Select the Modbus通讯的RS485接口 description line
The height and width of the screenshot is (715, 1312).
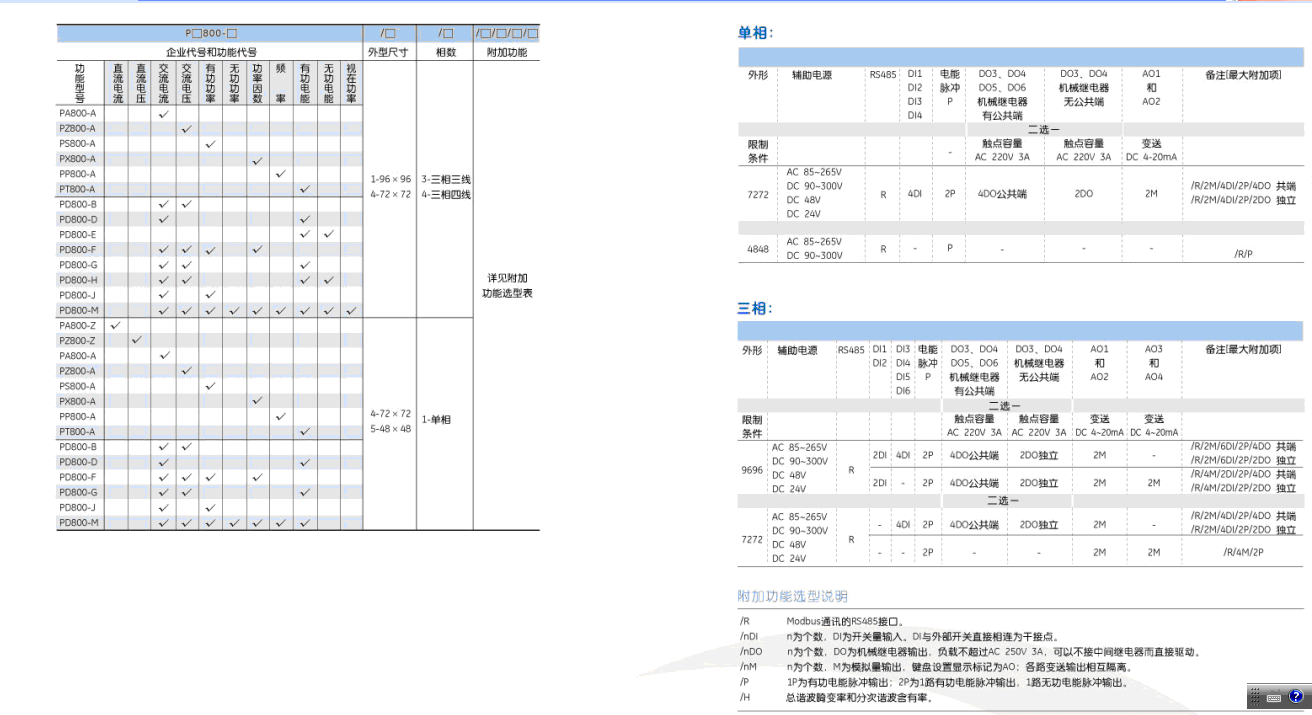845,621
